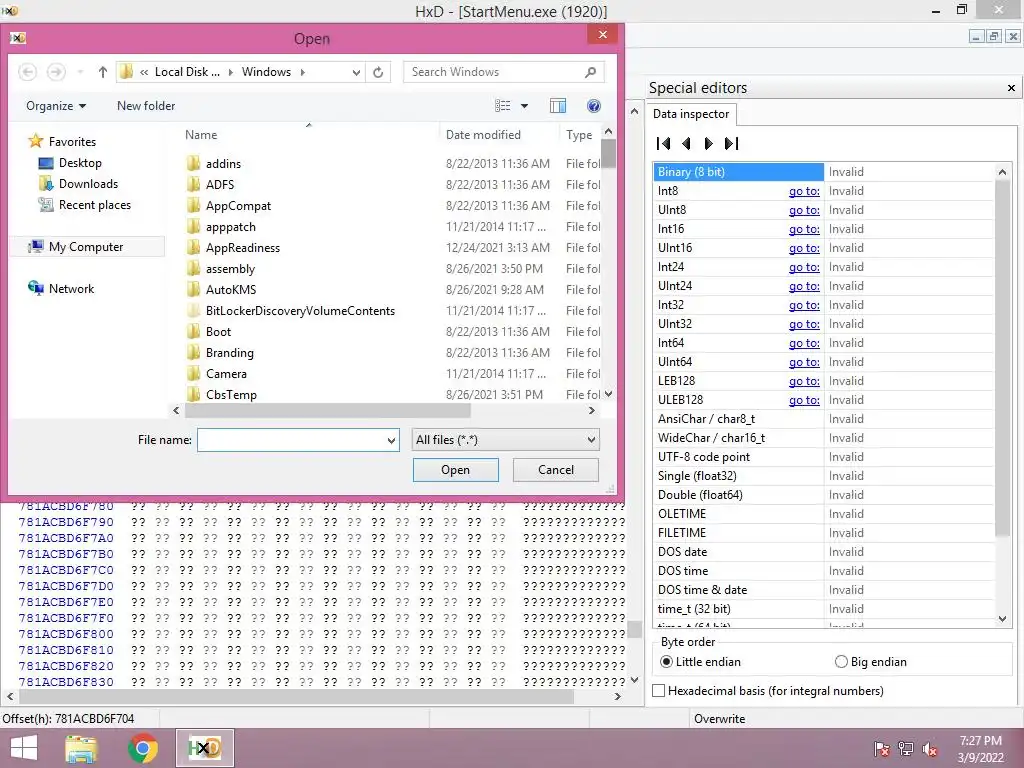Select the Binary (8 bit) row

coord(739,172)
